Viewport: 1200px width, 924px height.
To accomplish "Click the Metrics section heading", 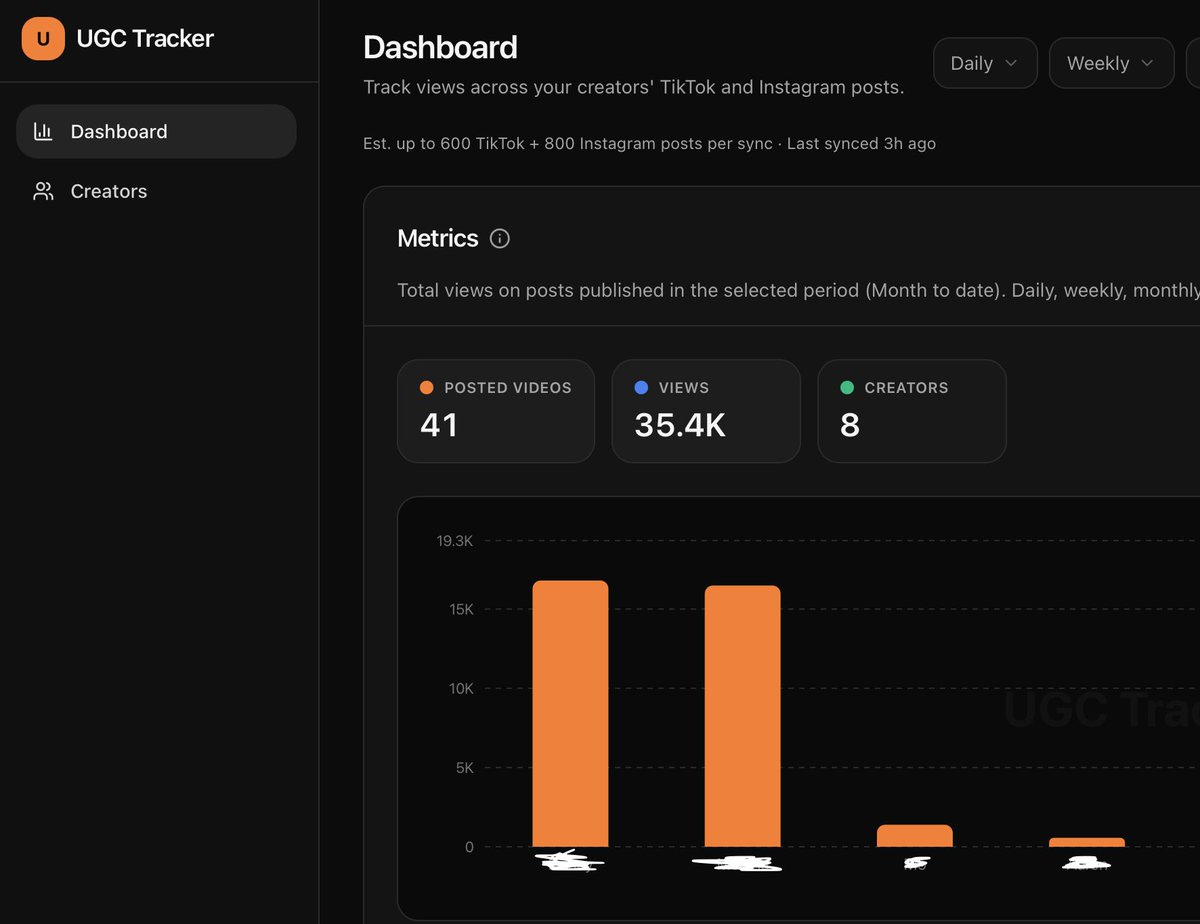I will tap(438, 238).
